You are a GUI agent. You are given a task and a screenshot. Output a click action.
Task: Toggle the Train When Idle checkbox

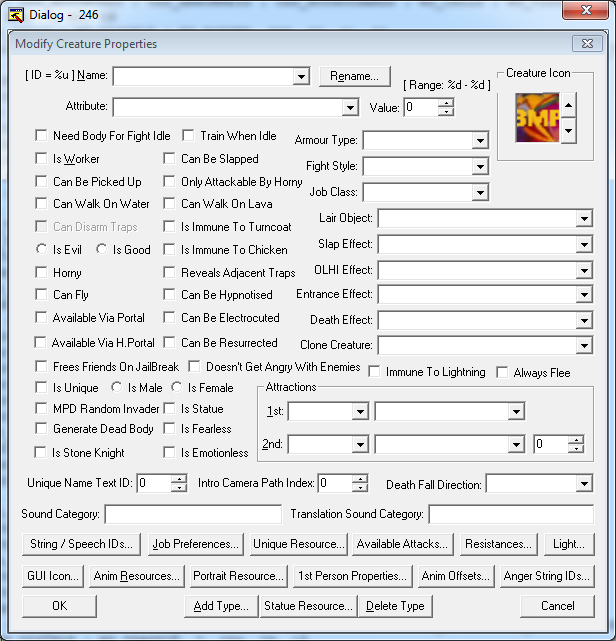pos(188,135)
